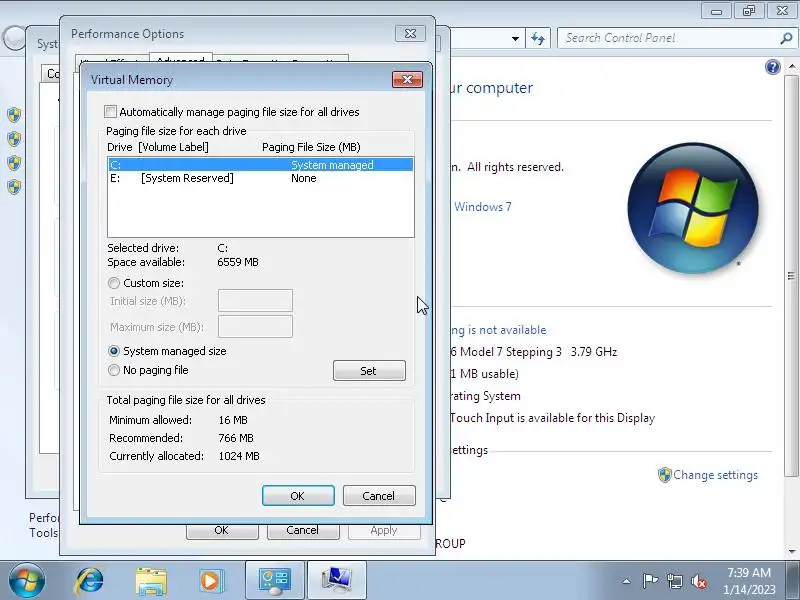Click the second shield icon in left sidebar
The width and height of the screenshot is (800, 600).
(14, 138)
